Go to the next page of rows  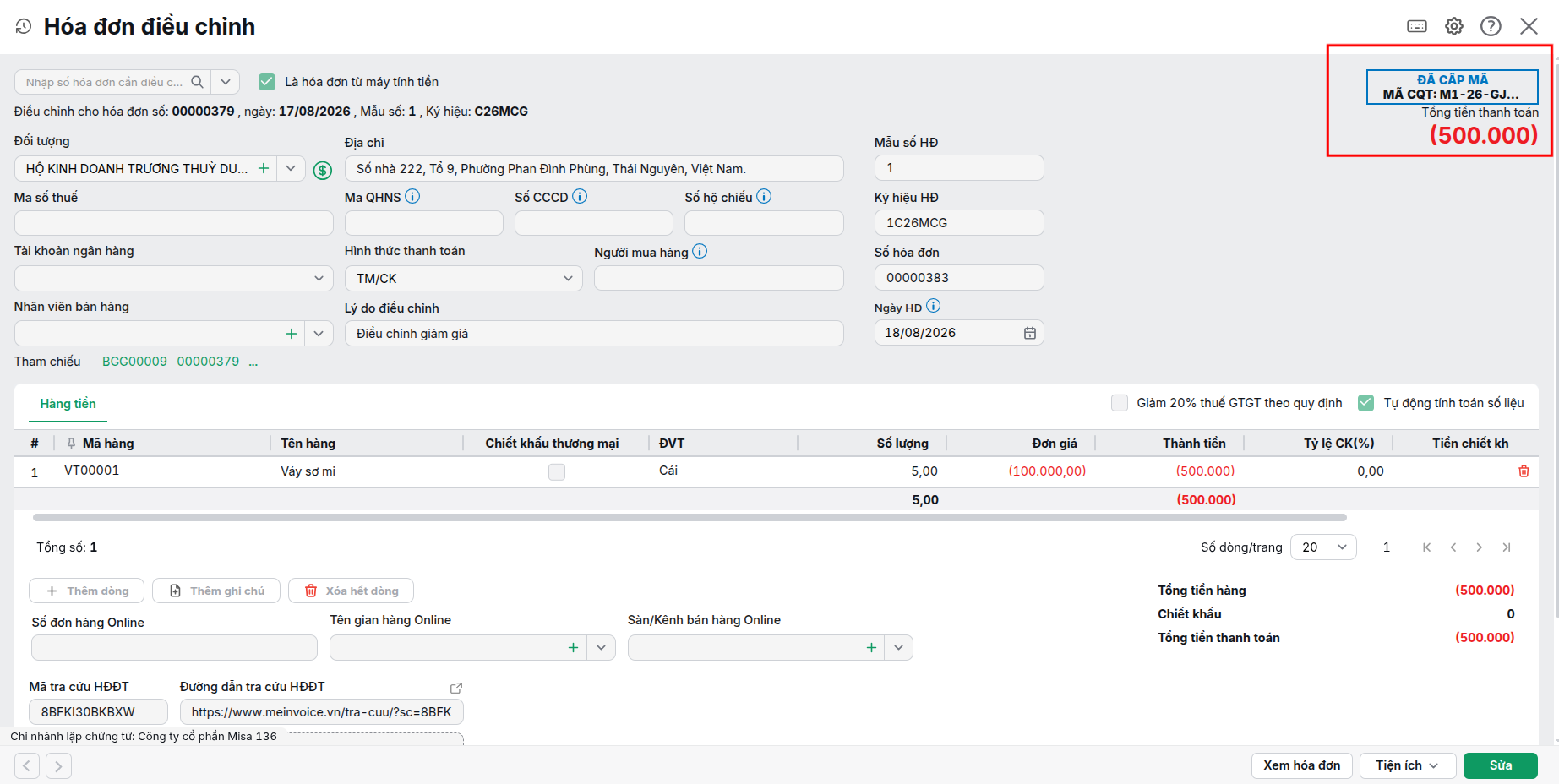pyautogui.click(x=1480, y=547)
